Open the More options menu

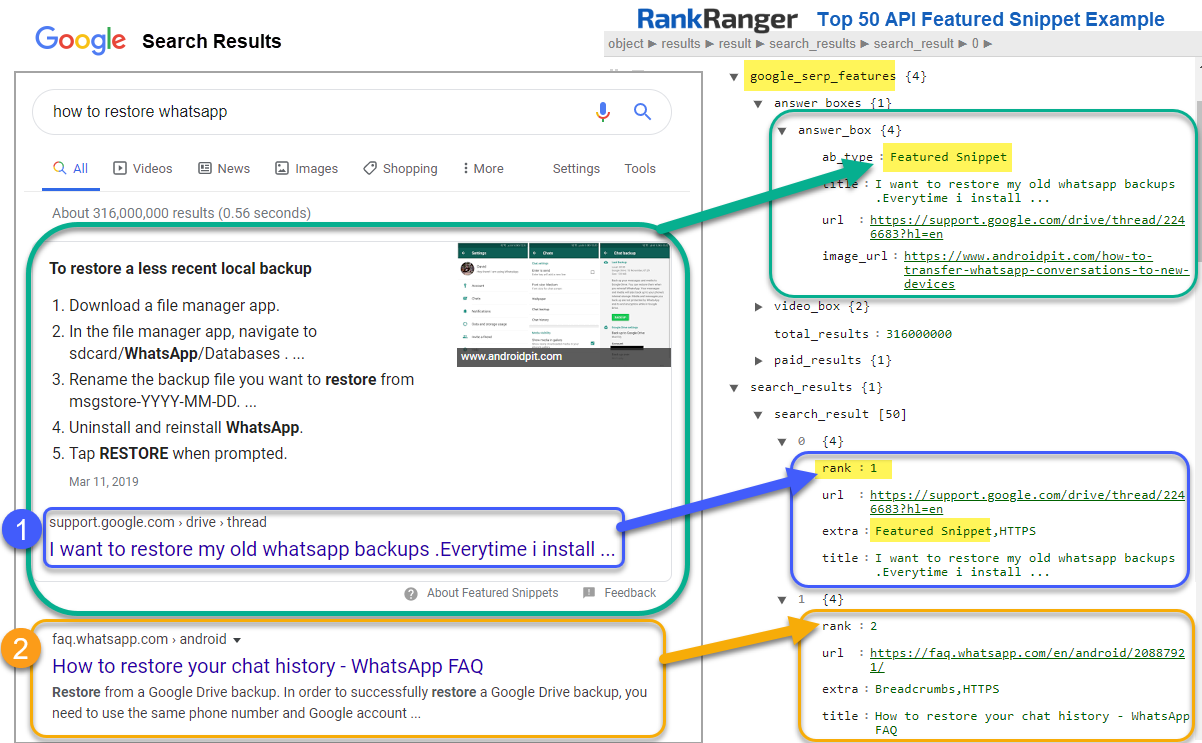[483, 169]
